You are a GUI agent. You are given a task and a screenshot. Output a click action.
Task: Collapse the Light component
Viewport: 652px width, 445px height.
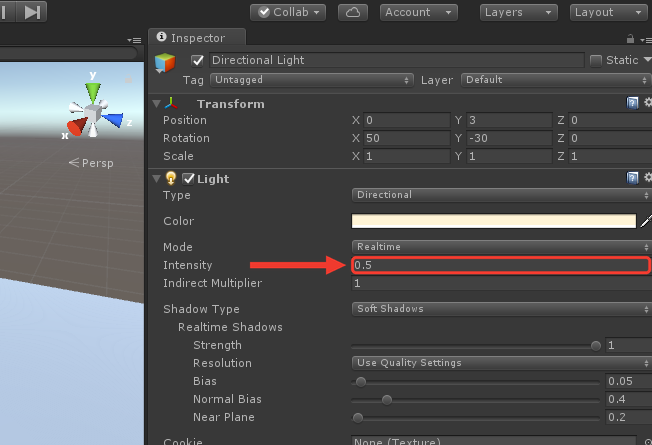(x=157, y=179)
